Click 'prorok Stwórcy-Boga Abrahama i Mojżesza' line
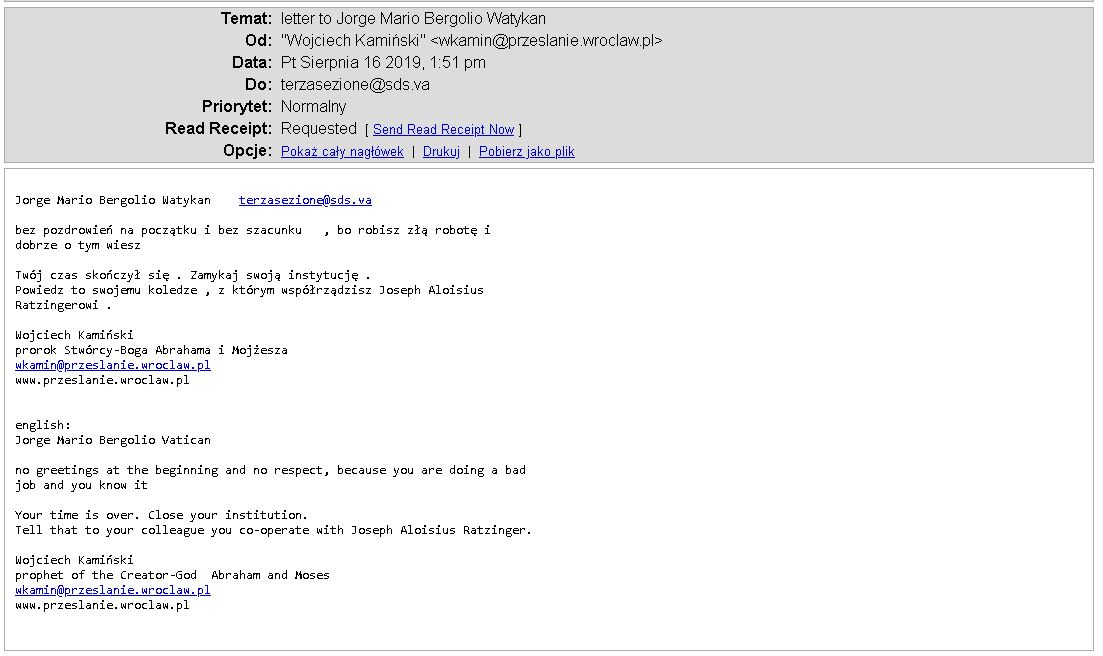This screenshot has width=1103, height=656. [x=151, y=350]
